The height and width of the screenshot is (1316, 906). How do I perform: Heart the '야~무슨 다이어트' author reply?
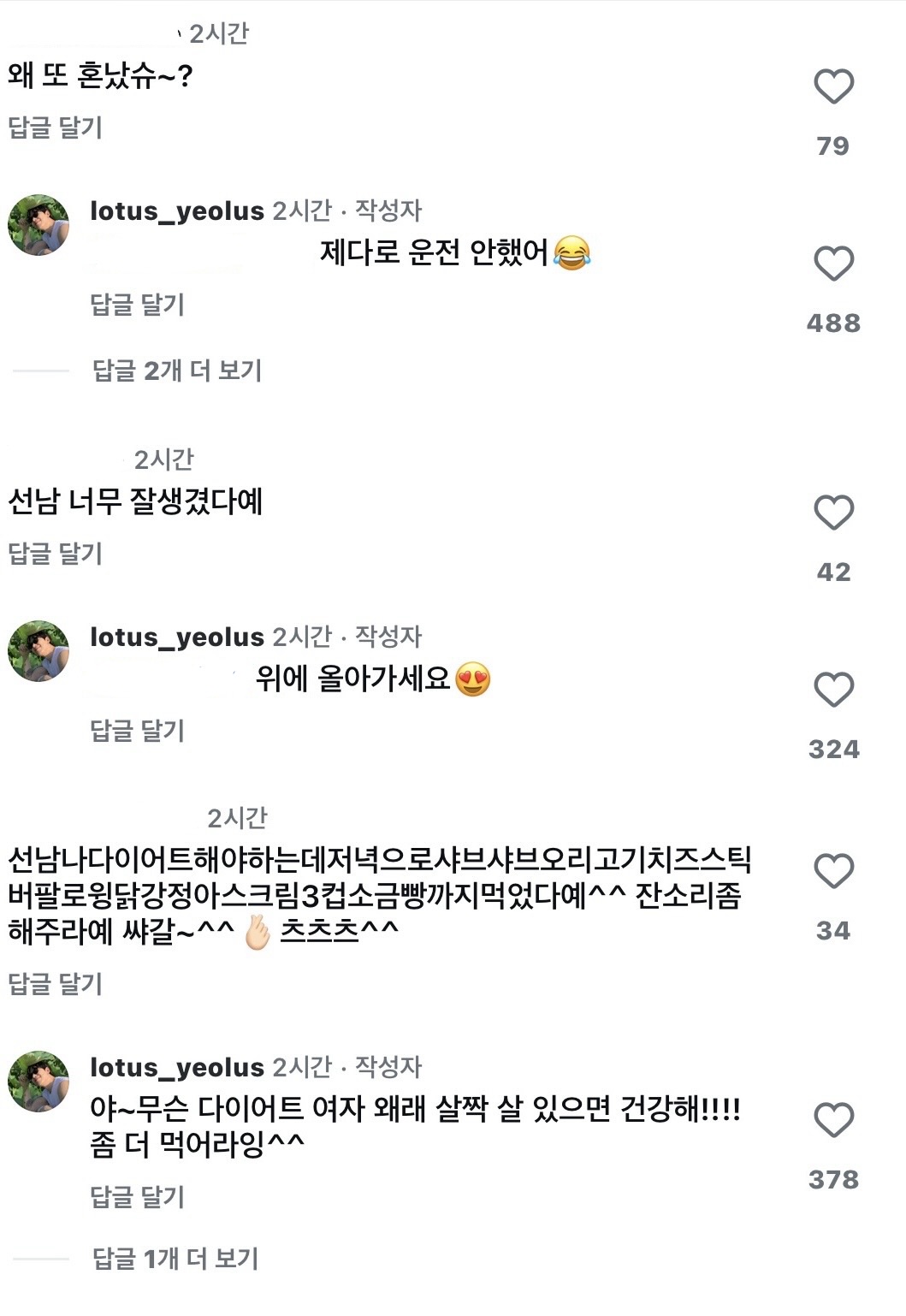[x=833, y=1120]
